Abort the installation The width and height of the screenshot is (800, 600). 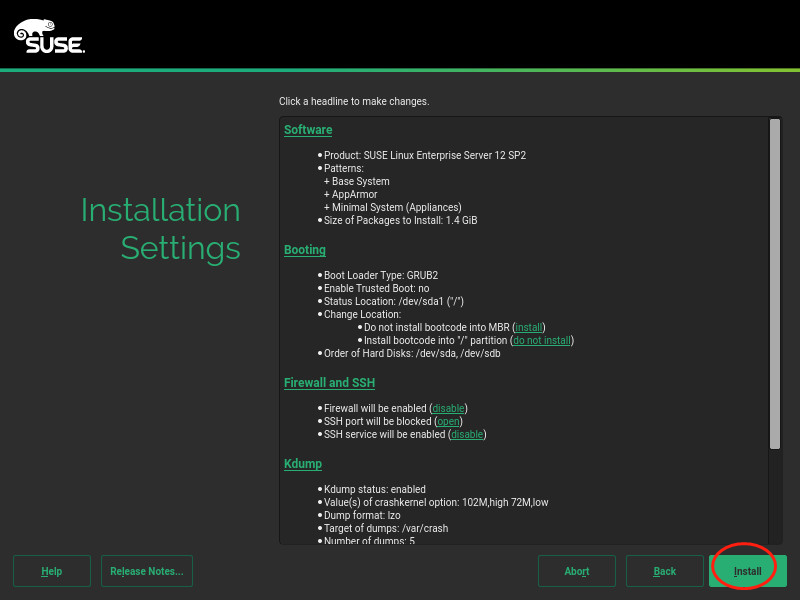[577, 571]
